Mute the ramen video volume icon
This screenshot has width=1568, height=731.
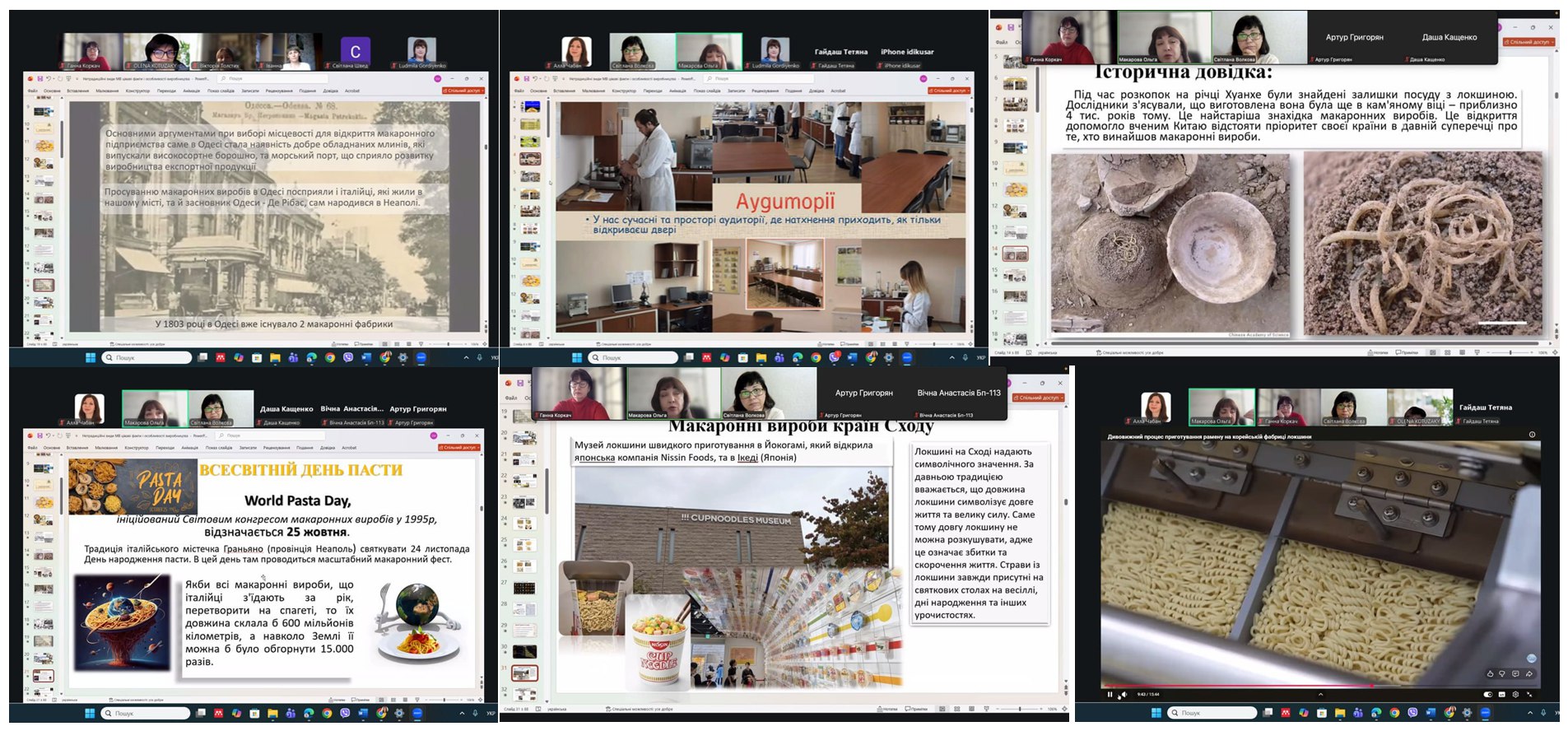(x=1123, y=695)
